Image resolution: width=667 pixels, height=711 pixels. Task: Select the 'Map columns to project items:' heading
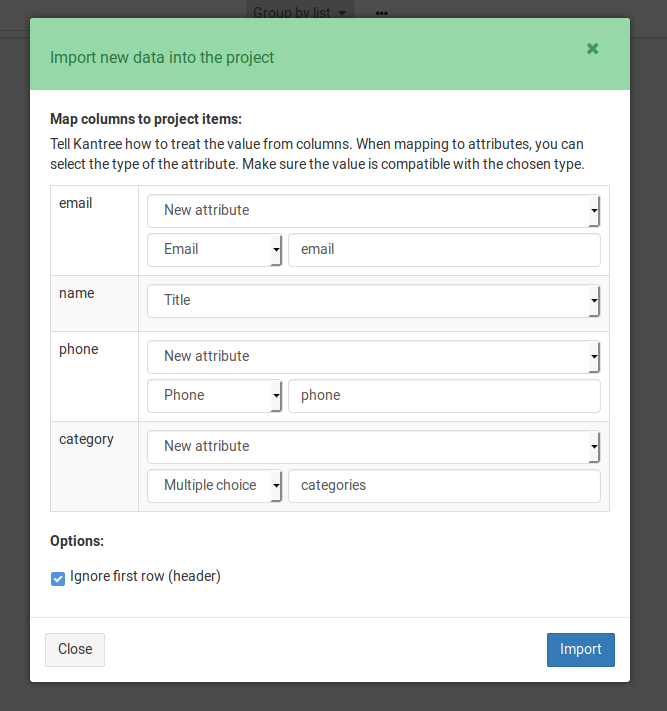(x=146, y=119)
